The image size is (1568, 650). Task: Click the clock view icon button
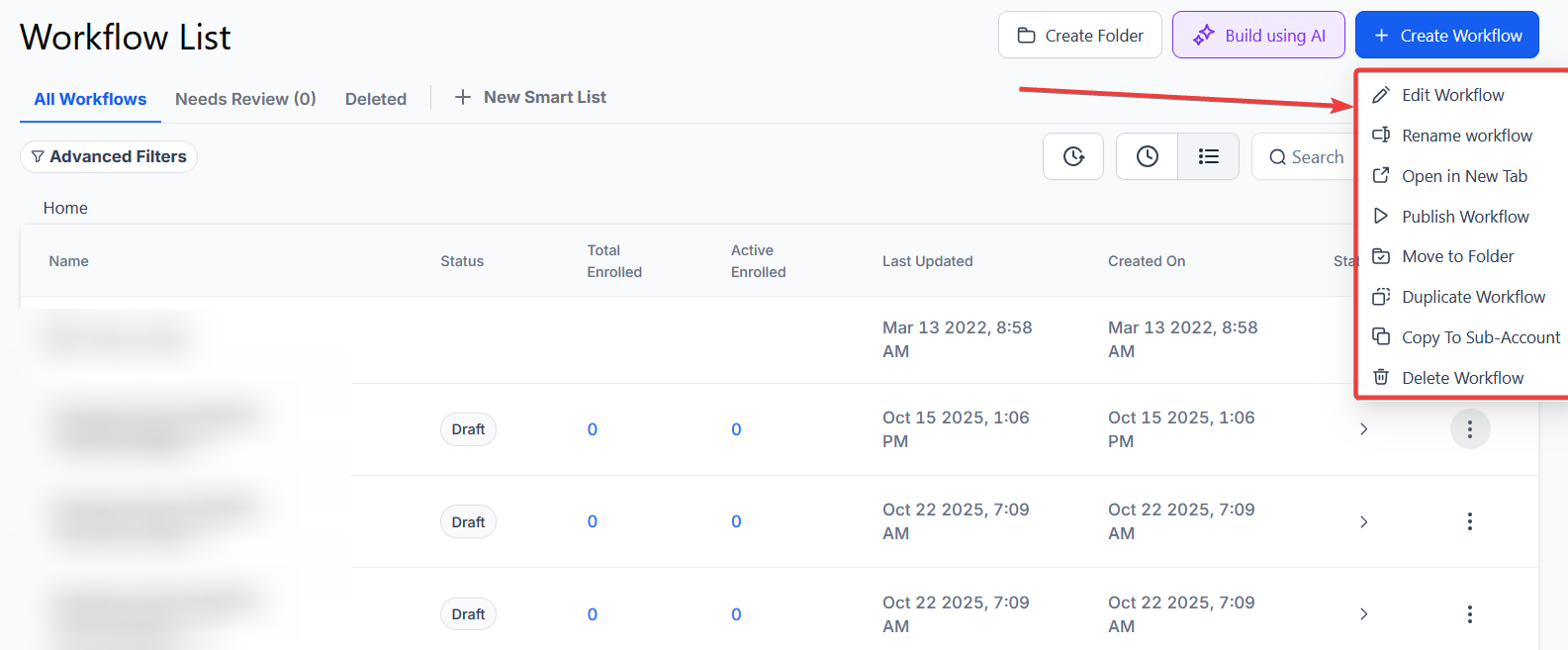pos(1147,156)
